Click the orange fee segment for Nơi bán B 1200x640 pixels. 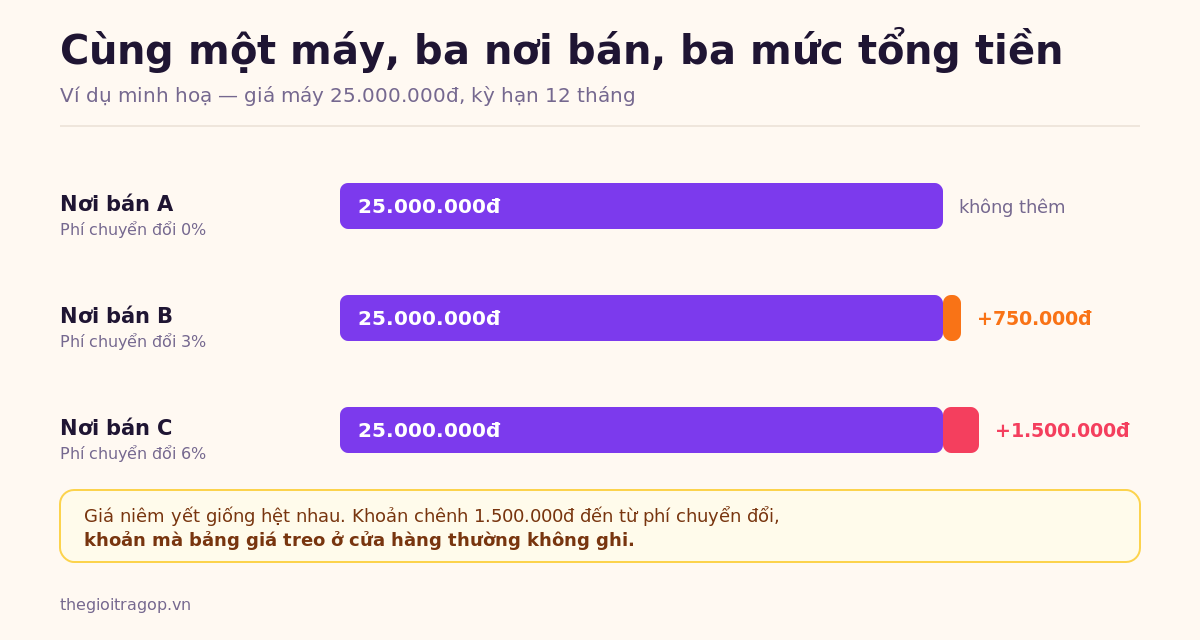952,318
